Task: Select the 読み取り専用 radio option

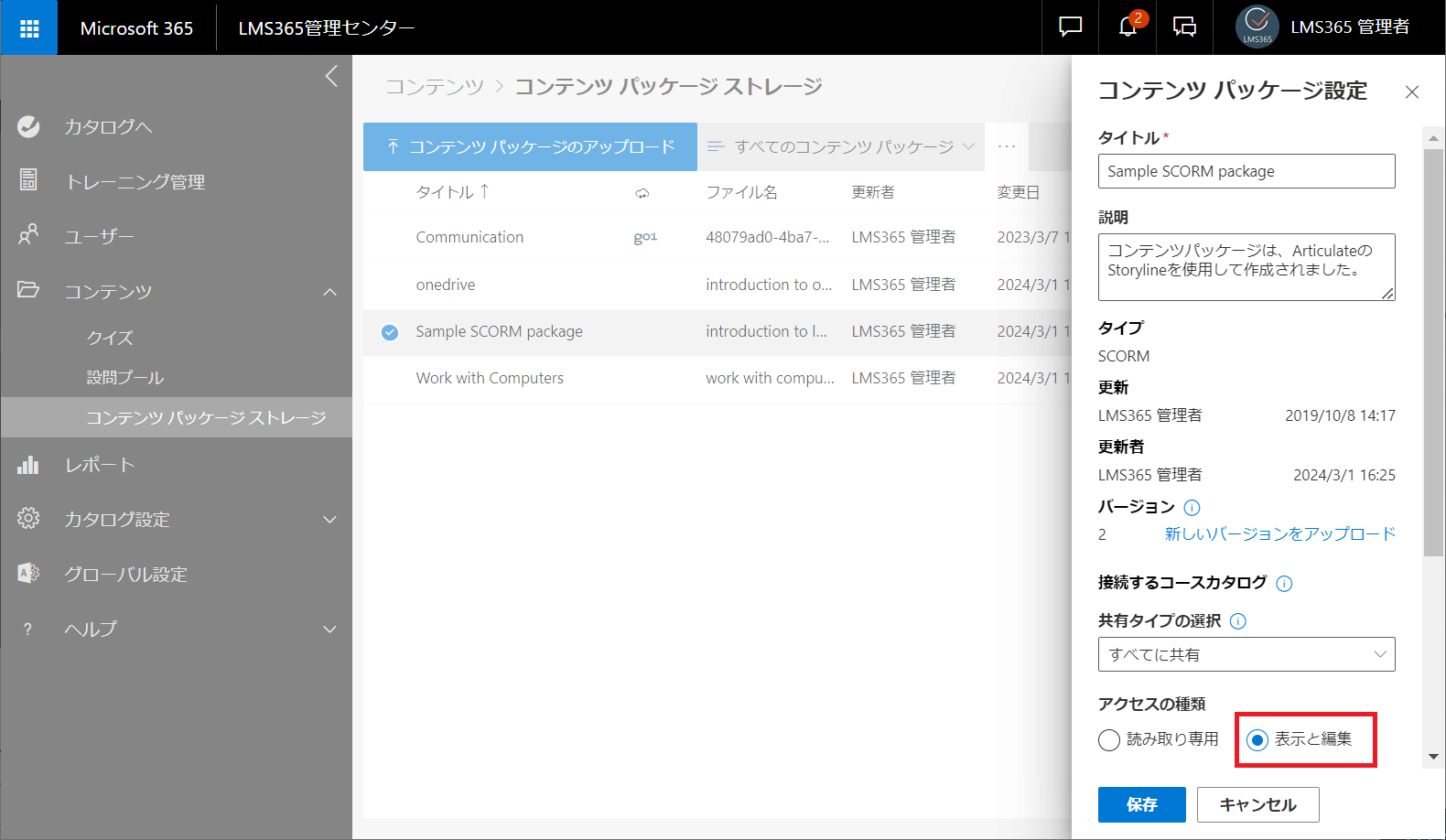Action: point(1109,739)
